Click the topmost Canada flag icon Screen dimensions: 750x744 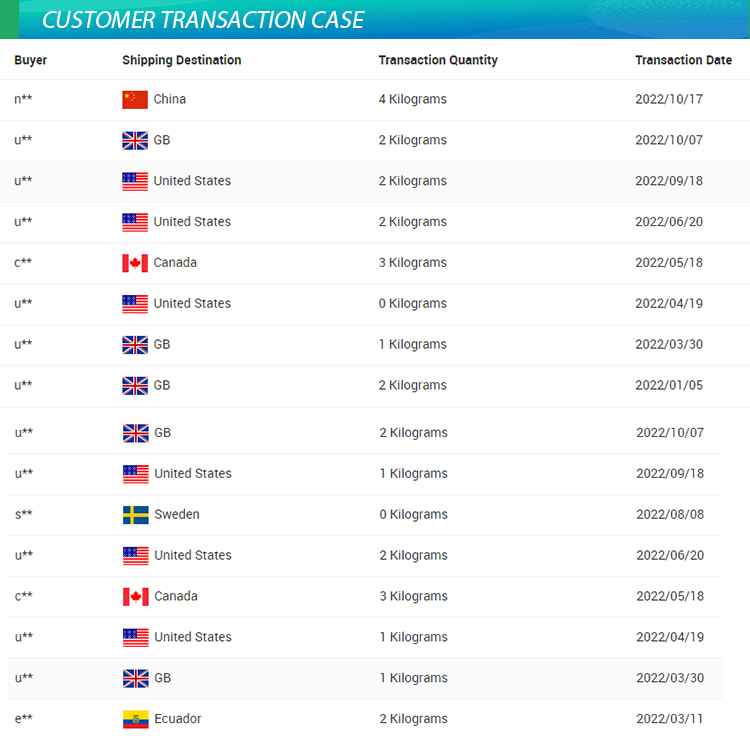[x=135, y=263]
